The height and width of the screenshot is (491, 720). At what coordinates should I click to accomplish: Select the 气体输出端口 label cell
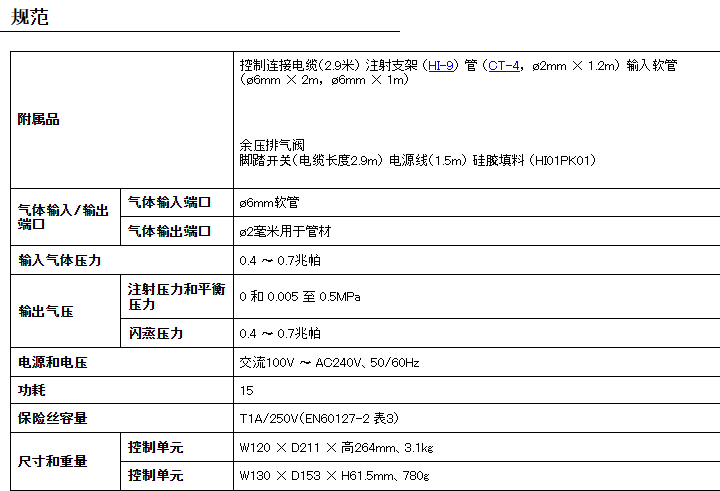170,231
